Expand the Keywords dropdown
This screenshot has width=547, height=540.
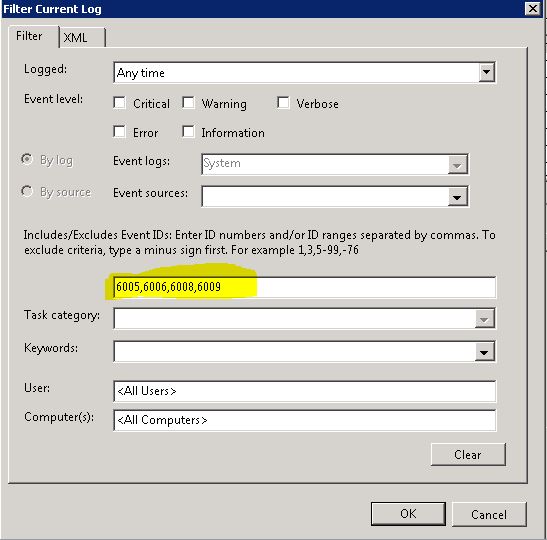pyautogui.click(x=304, y=351)
